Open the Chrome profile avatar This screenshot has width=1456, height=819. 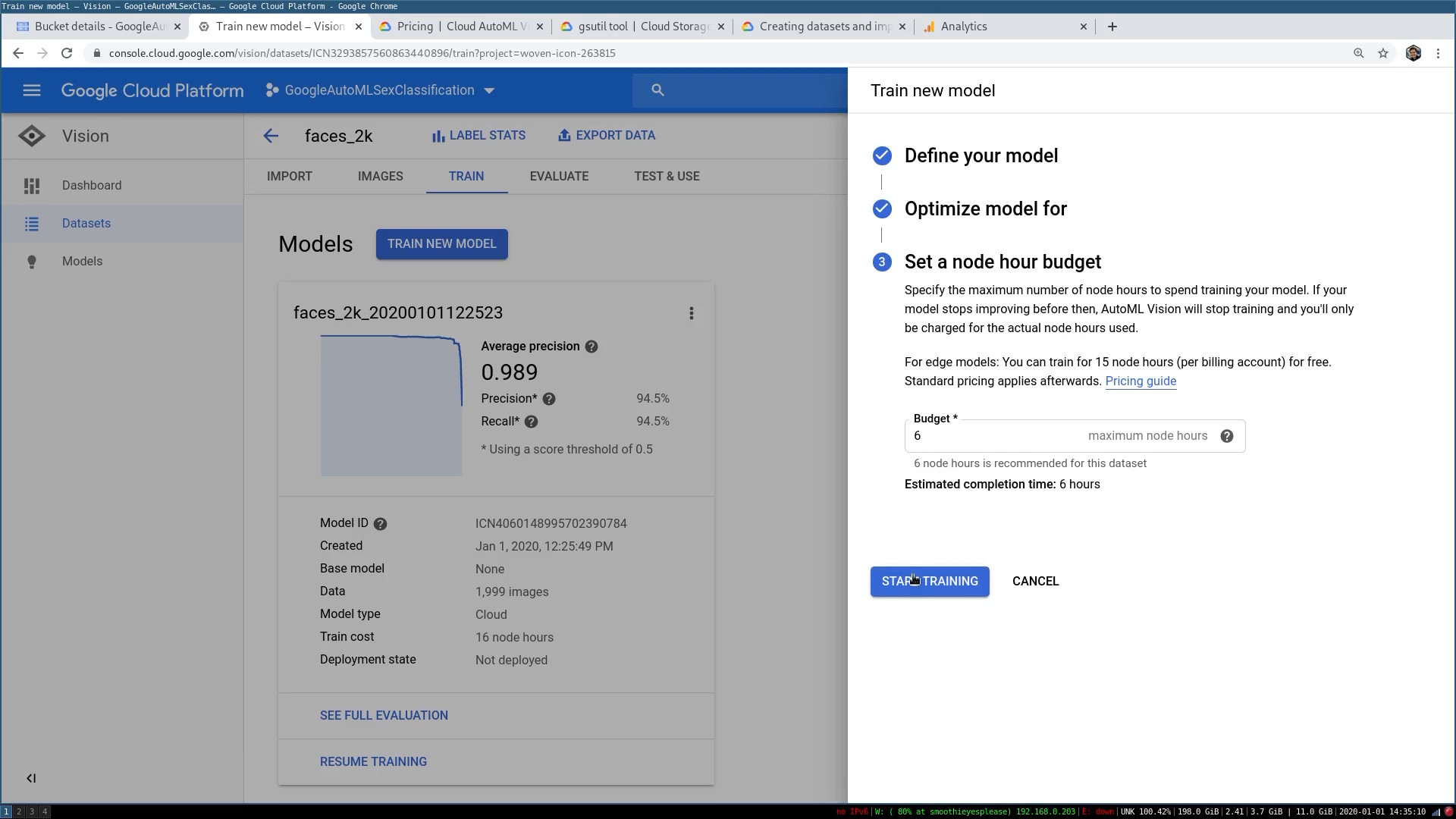click(x=1413, y=53)
